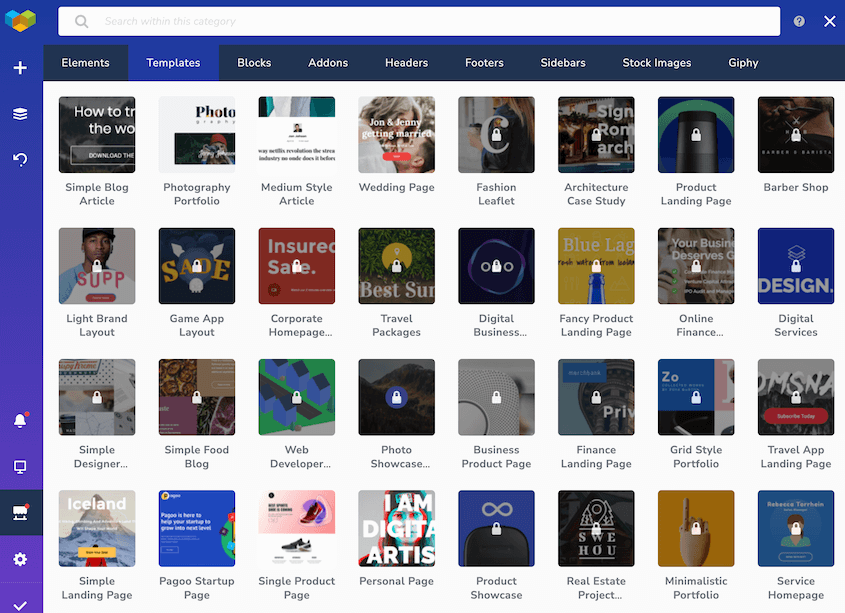The height and width of the screenshot is (613, 845).
Task: Open the Simple Landing Page Iceland thumbnail
Action: pyautogui.click(x=97, y=528)
